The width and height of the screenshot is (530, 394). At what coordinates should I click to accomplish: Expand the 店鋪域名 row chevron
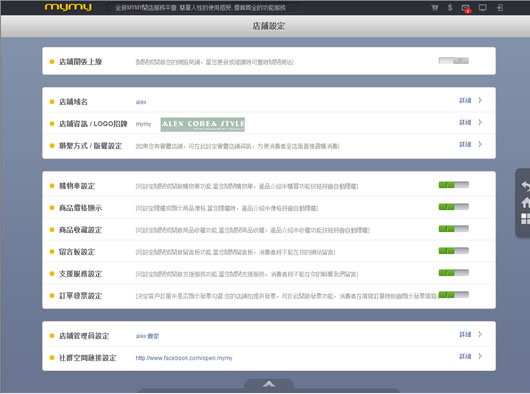pyautogui.click(x=480, y=100)
